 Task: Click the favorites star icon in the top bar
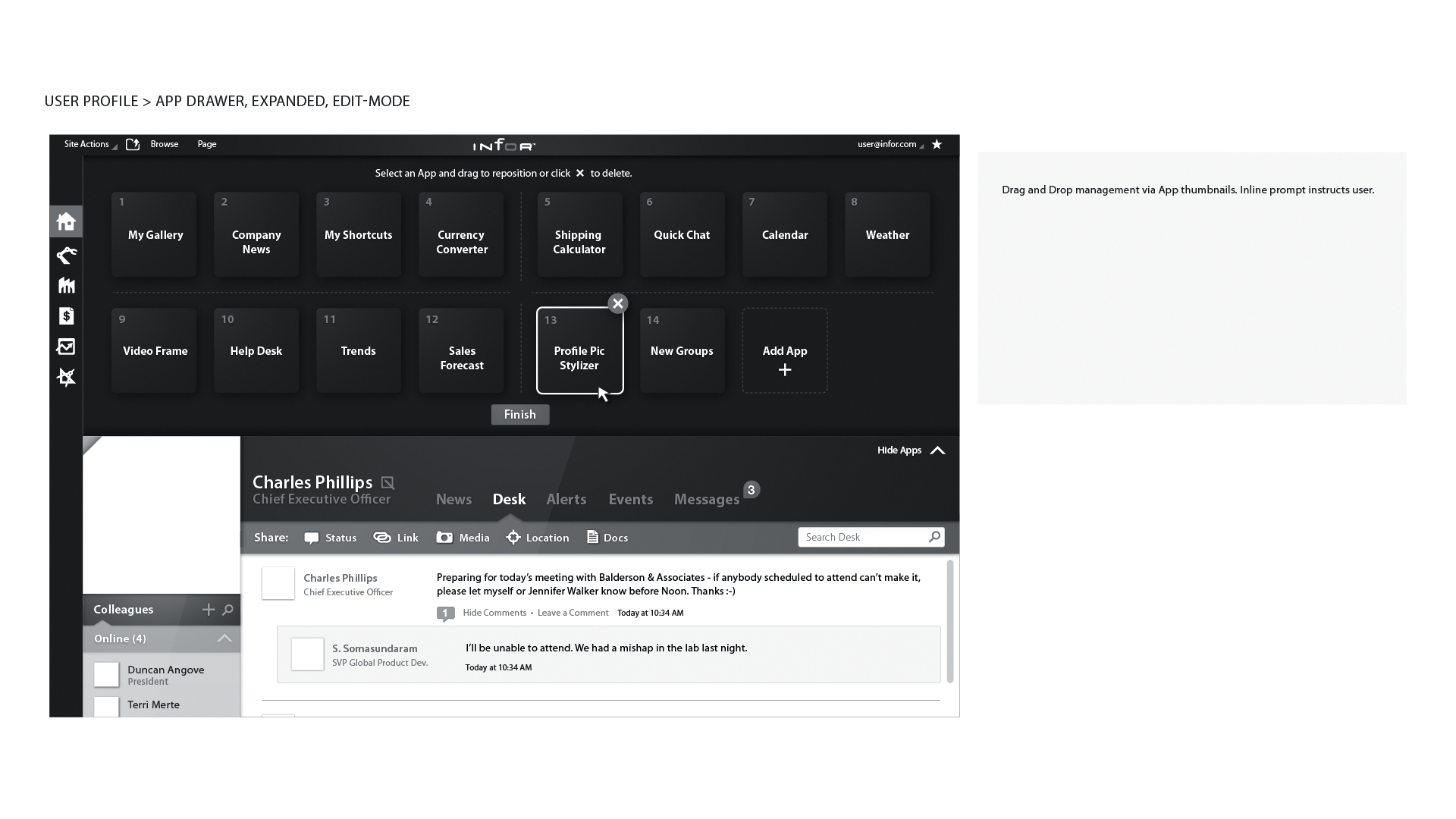tap(937, 144)
